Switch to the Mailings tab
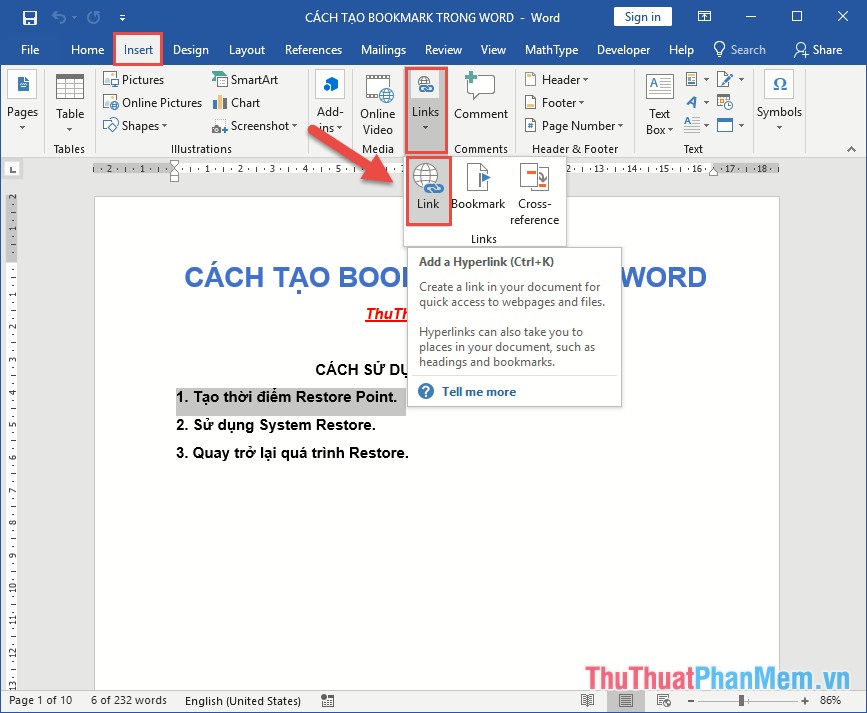Viewport: 867px width, 713px height. 383,49
